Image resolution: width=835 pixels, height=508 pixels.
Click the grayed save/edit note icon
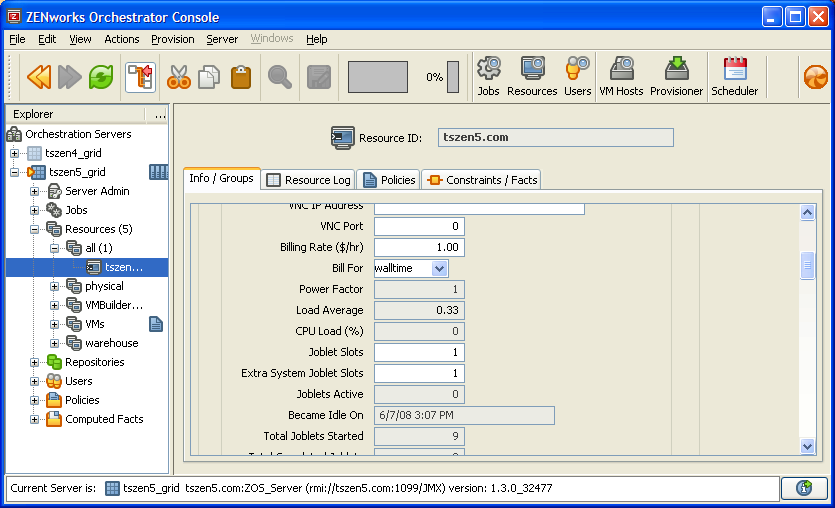[319, 77]
